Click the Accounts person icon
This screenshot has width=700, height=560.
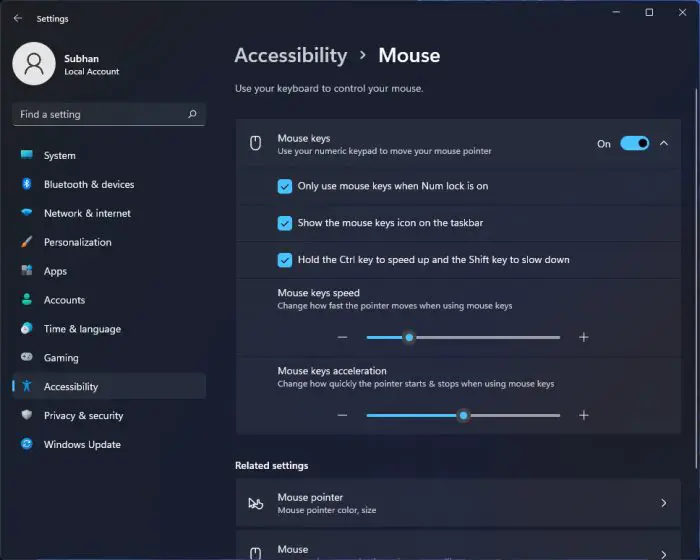[27, 299]
